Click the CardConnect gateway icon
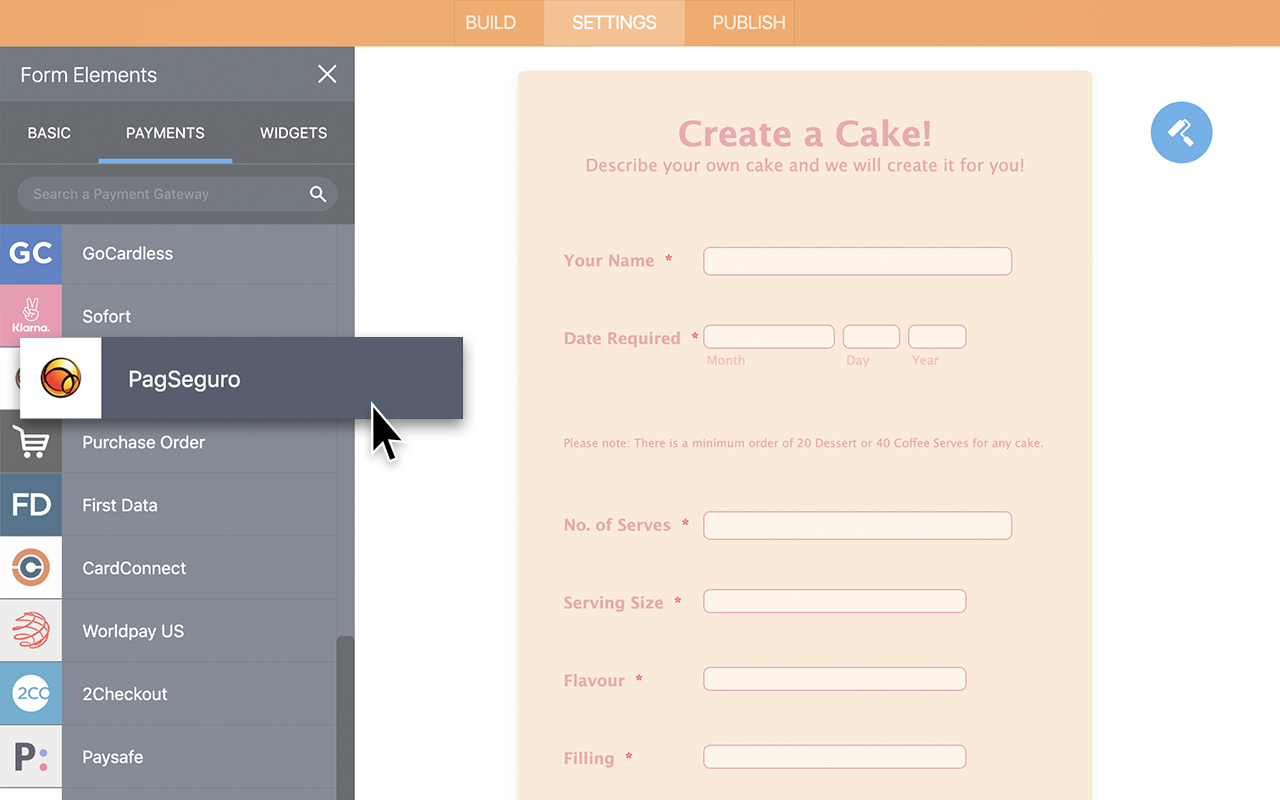1280x800 pixels. click(x=30, y=568)
